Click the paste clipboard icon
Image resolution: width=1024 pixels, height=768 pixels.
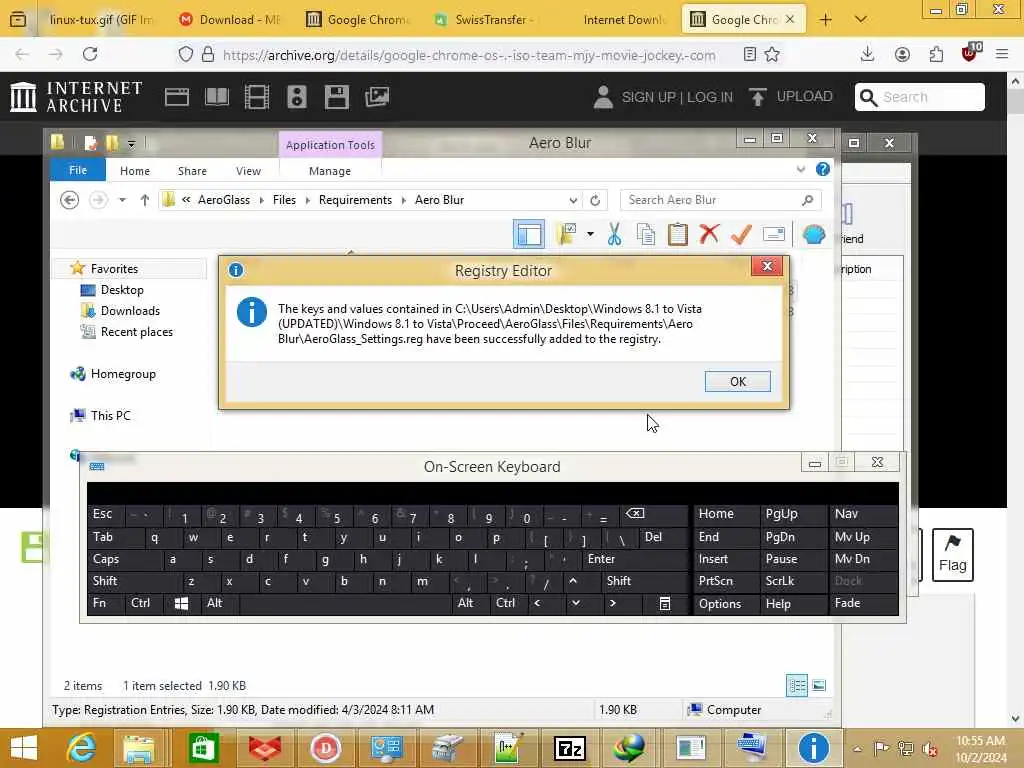click(x=677, y=234)
